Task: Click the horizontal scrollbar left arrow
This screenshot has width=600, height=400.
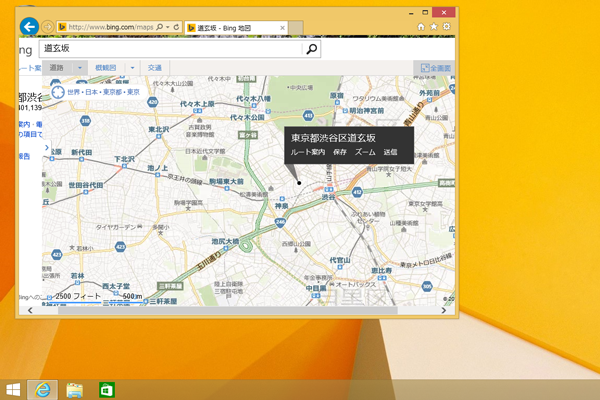Action: click(30, 310)
